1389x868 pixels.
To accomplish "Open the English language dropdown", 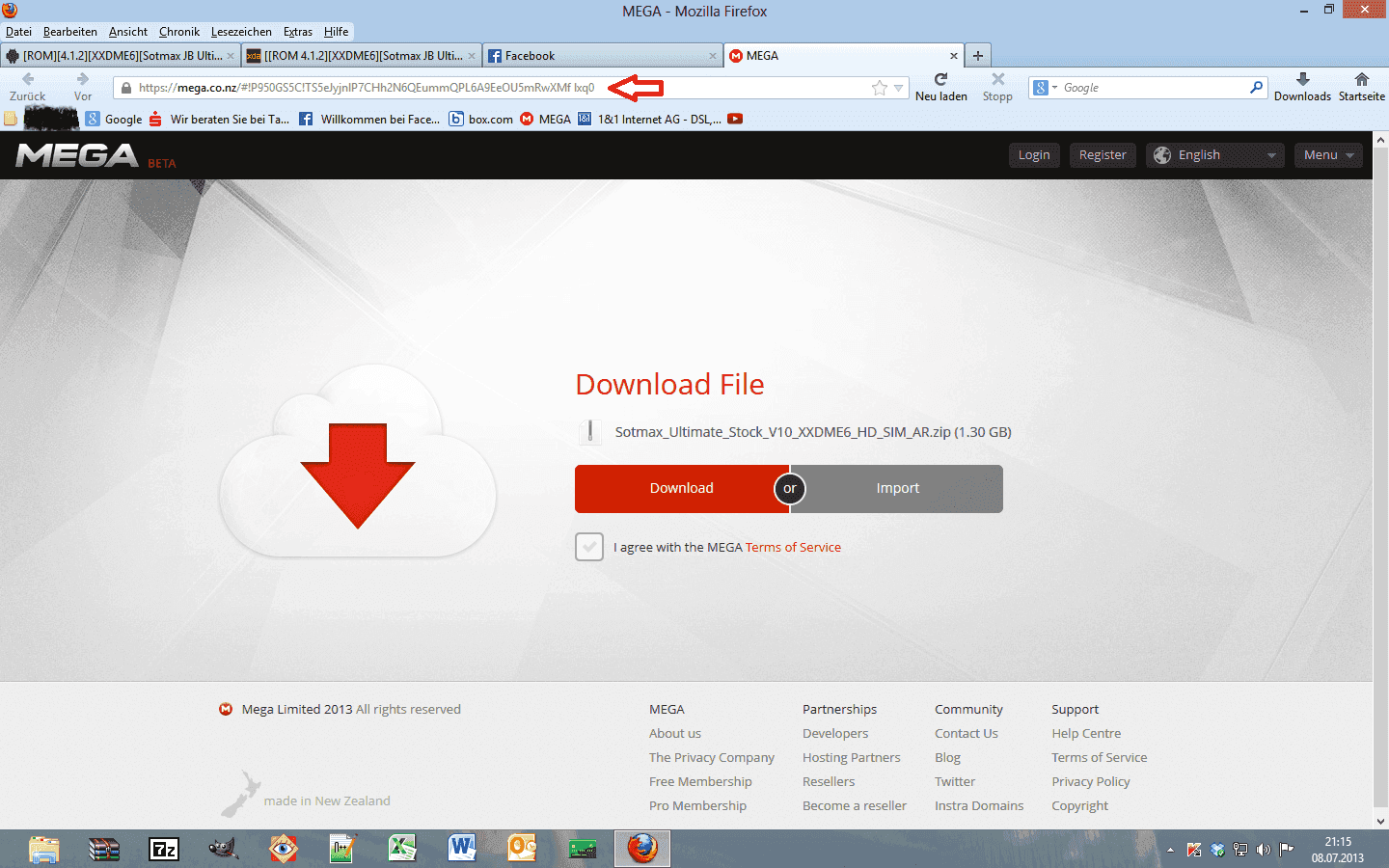I will click(x=1215, y=155).
